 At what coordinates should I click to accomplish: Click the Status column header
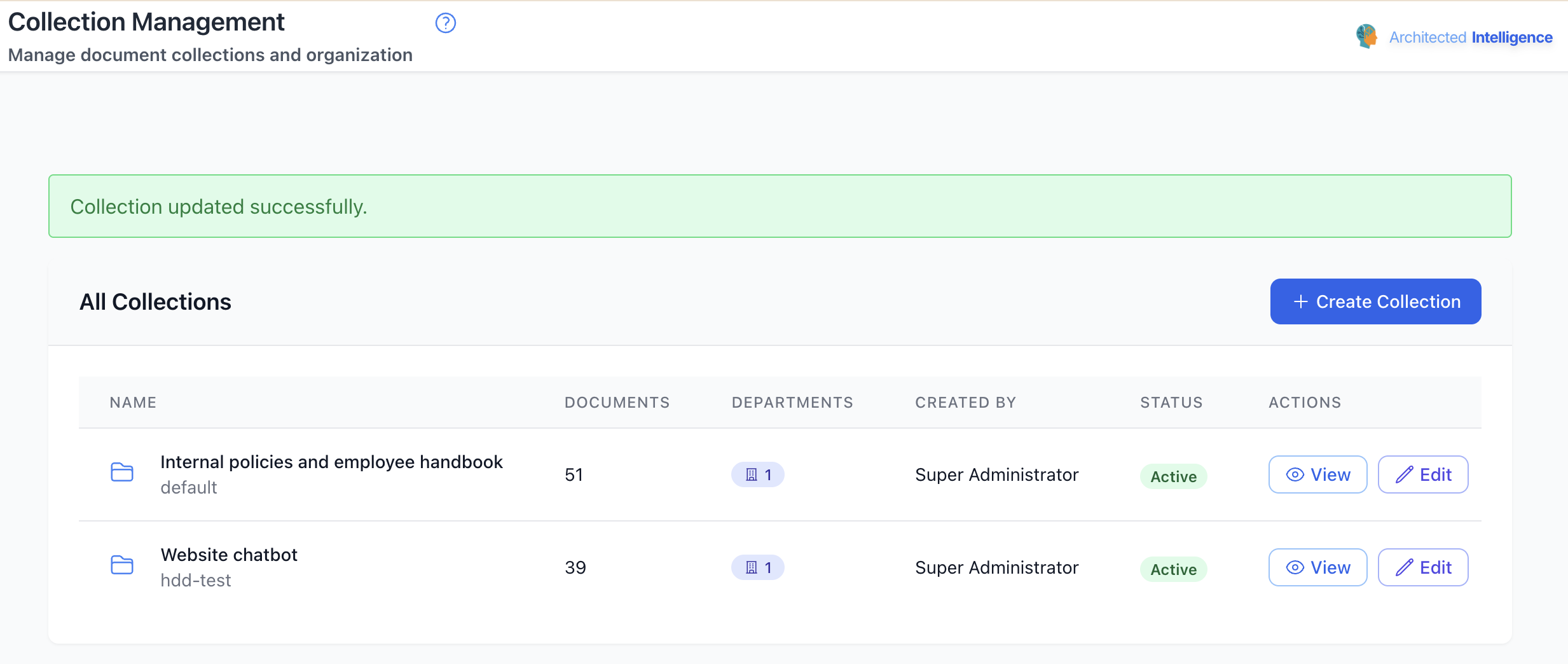click(x=1171, y=403)
